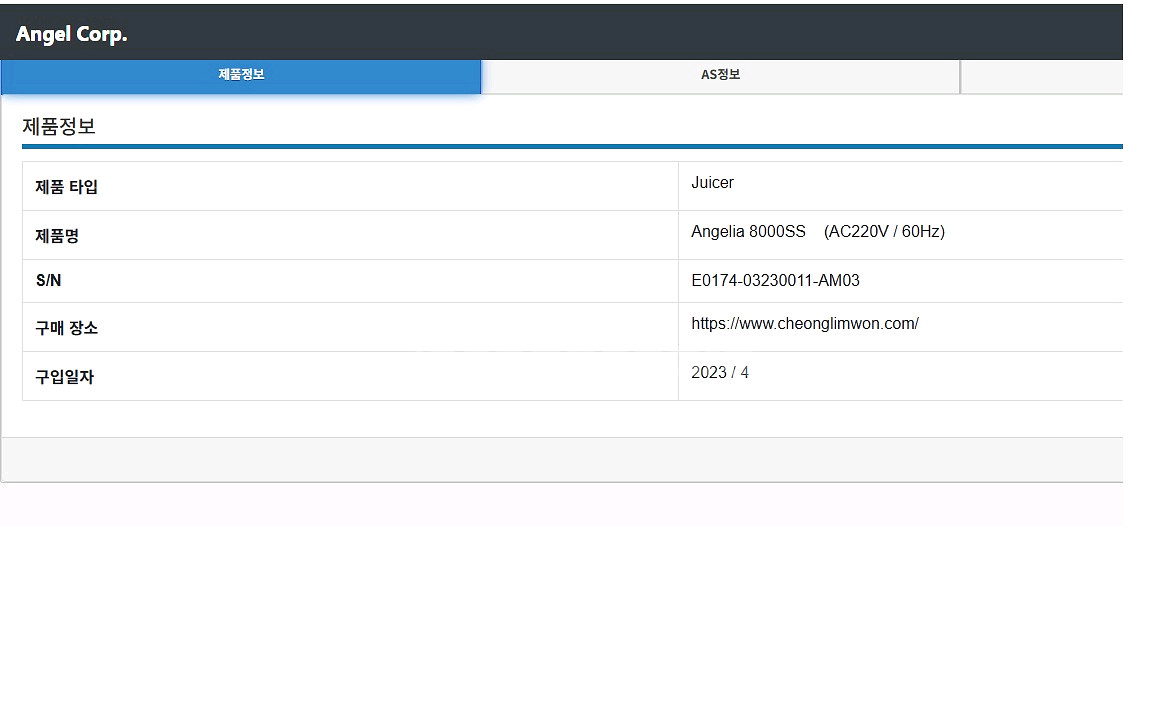Click the S/N label
Image resolution: width=1152 pixels, height=720 pixels.
coord(48,280)
